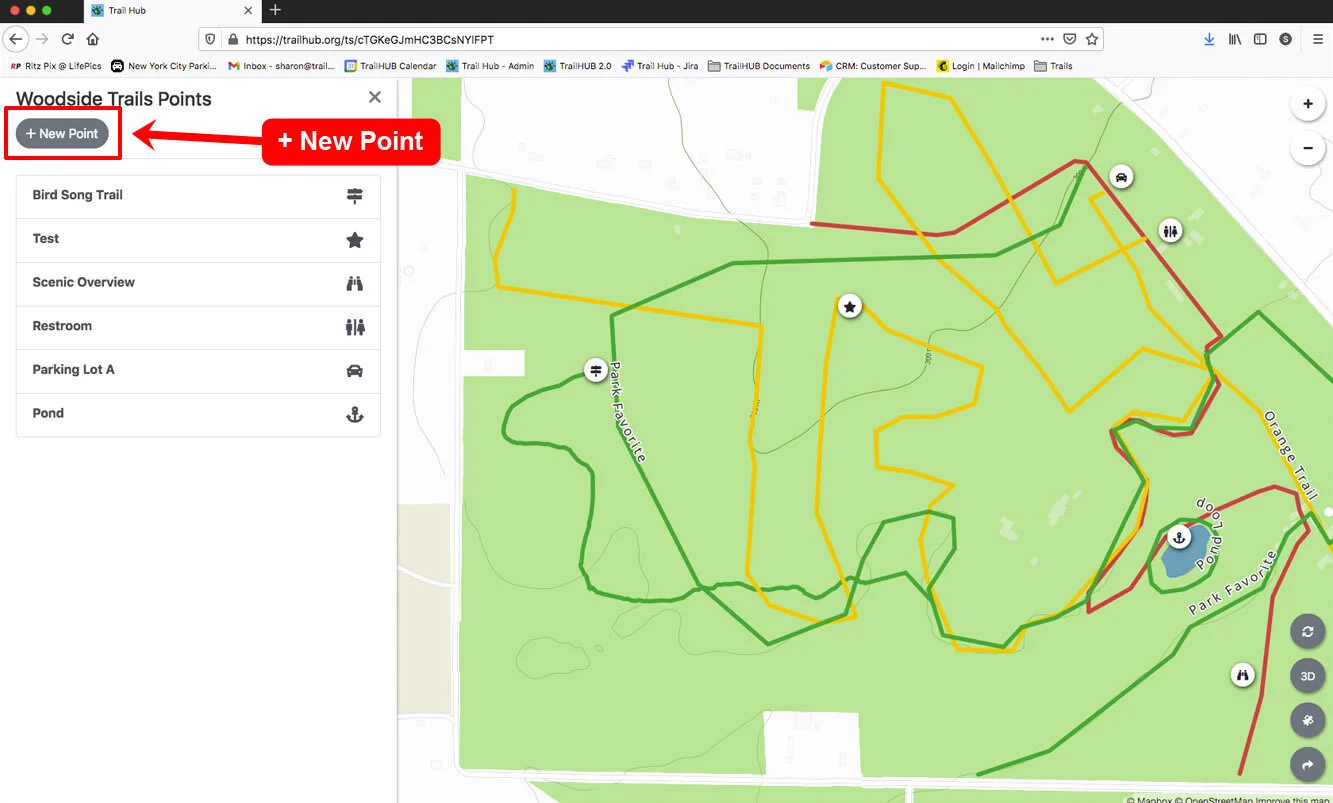Click the map refresh rotation icon
The width and height of the screenshot is (1333, 803).
(x=1307, y=632)
